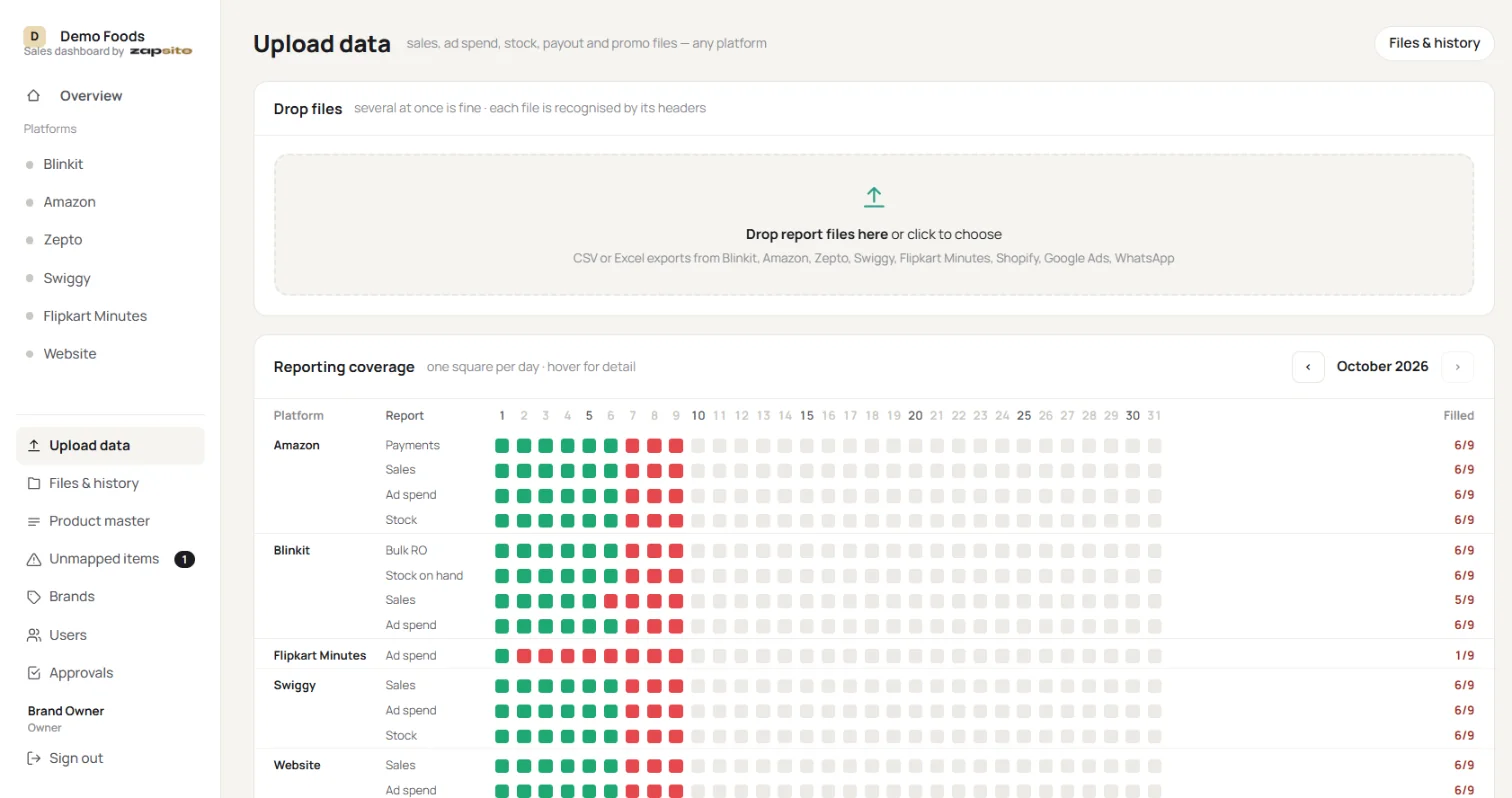Click Swiggy Stock red square for day 9
The height and width of the screenshot is (798, 1512).
pos(676,735)
